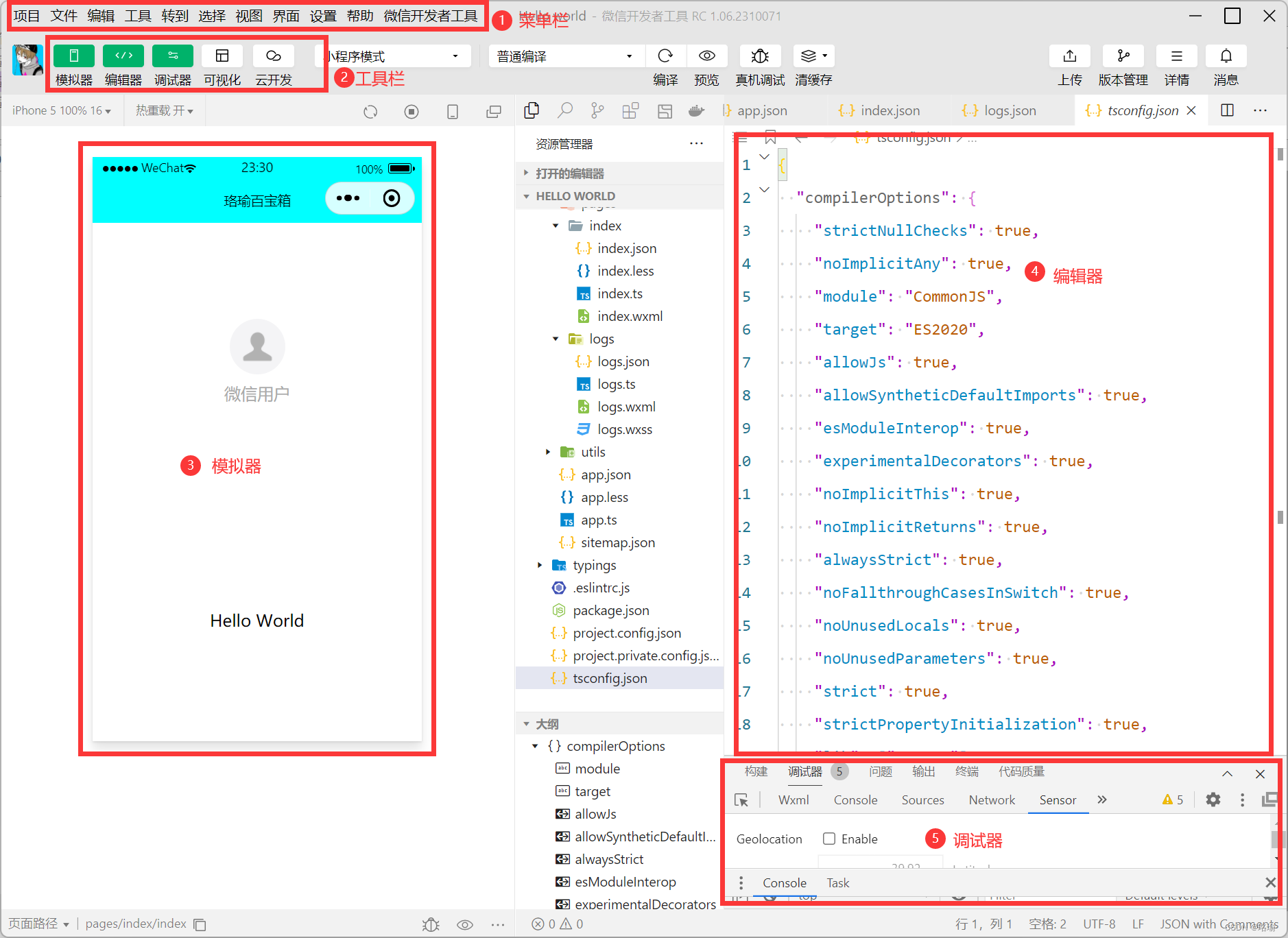Viewport: 1288px width, 938px height.
Task: Toggle the 模拟器 simulator panel button
Action: pyautogui.click(x=74, y=56)
